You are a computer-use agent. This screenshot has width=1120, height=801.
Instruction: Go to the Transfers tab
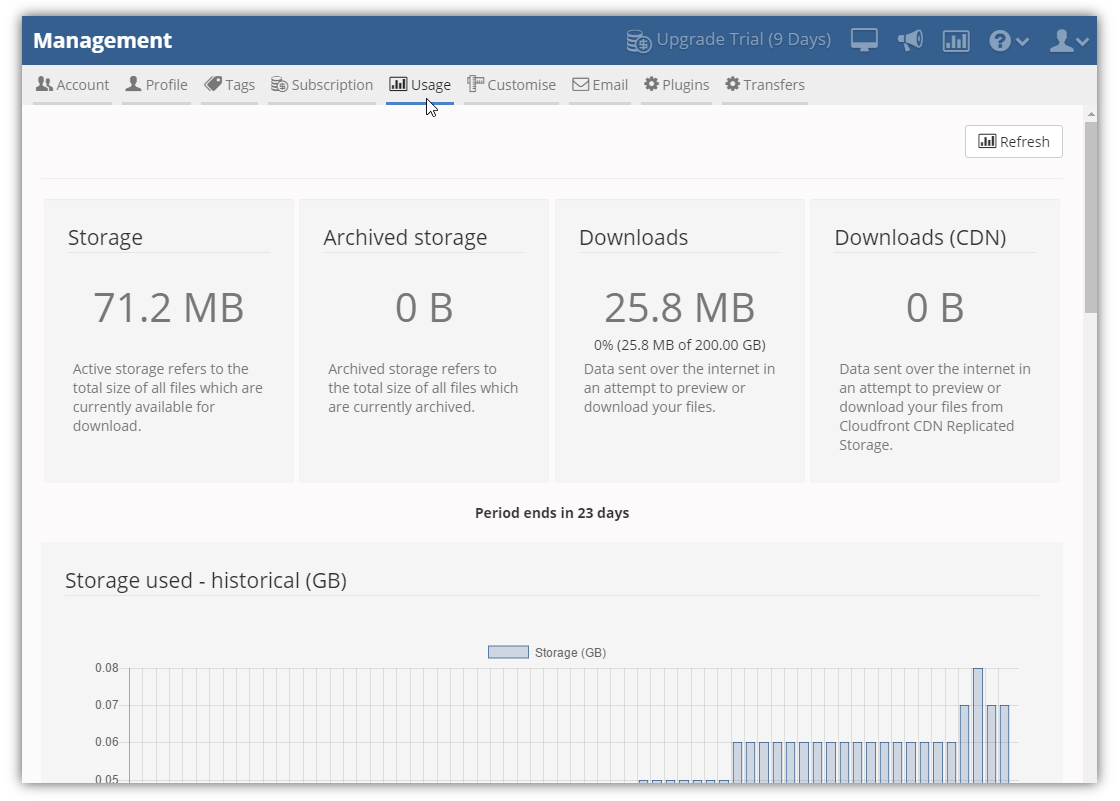point(765,85)
